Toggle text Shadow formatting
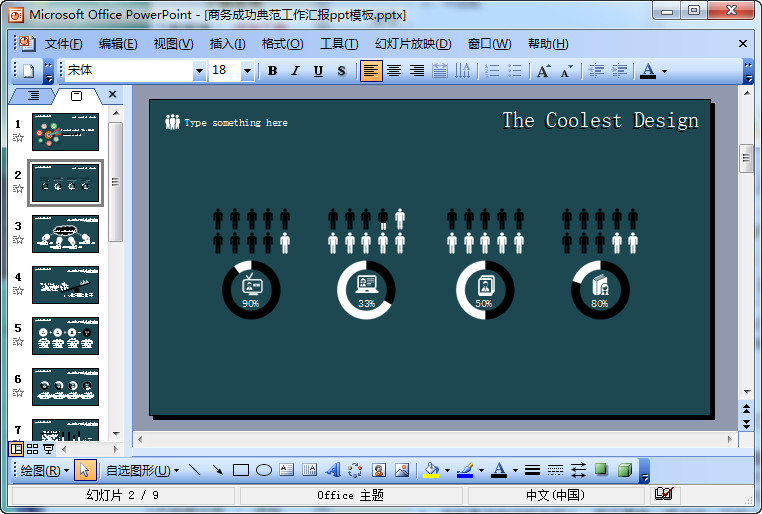This screenshot has height=514, width=762. [342, 71]
